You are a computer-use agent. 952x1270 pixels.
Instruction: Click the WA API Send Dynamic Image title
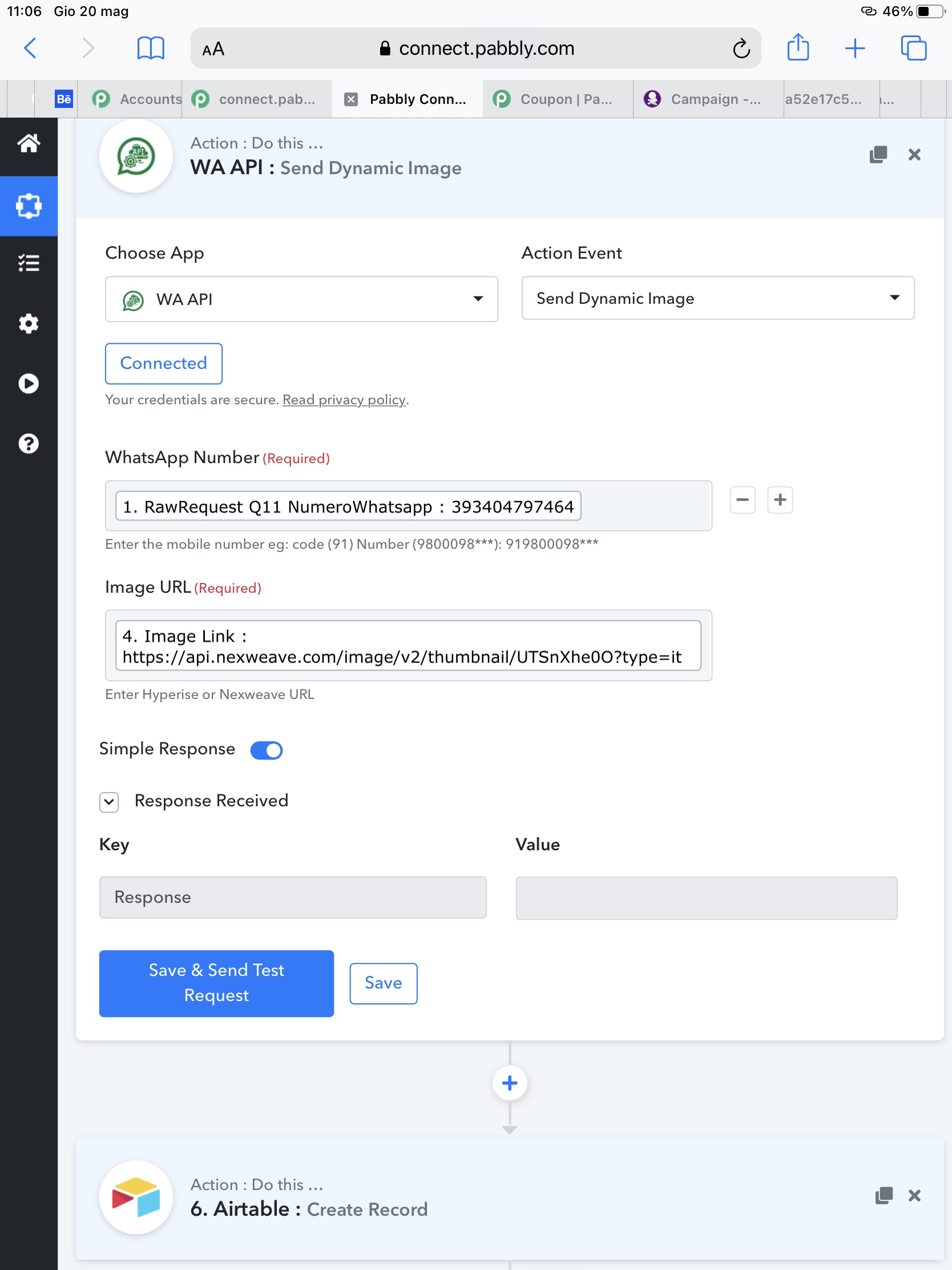325,168
